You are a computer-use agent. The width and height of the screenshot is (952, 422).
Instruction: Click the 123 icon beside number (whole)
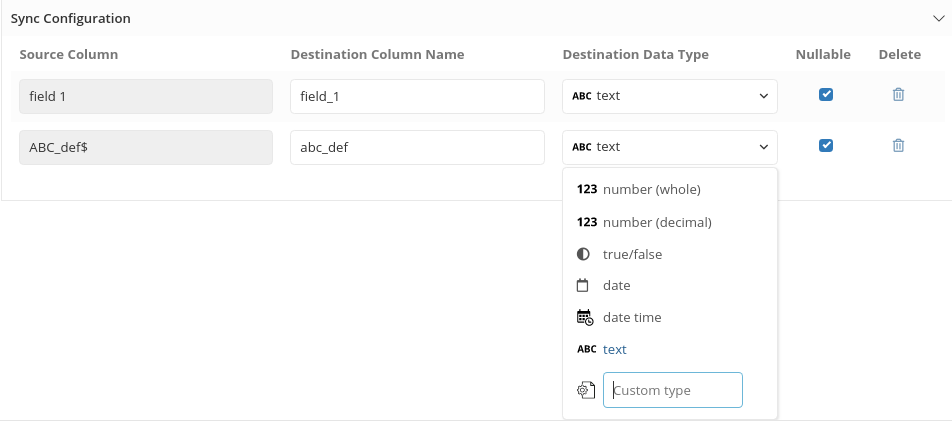tap(586, 189)
